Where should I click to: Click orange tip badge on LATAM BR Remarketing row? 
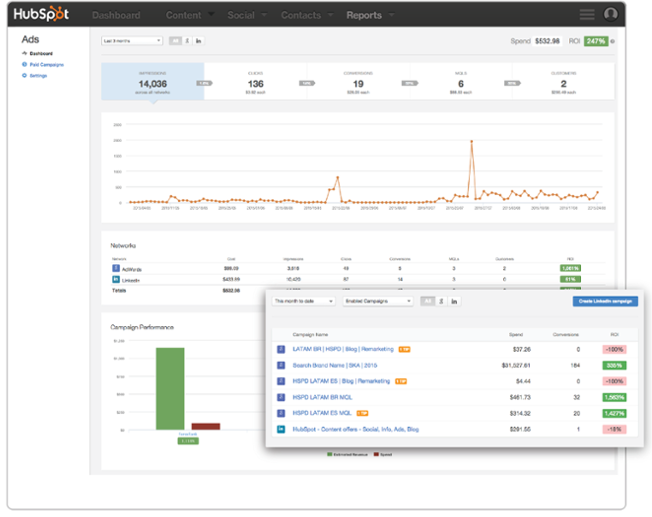tap(404, 349)
